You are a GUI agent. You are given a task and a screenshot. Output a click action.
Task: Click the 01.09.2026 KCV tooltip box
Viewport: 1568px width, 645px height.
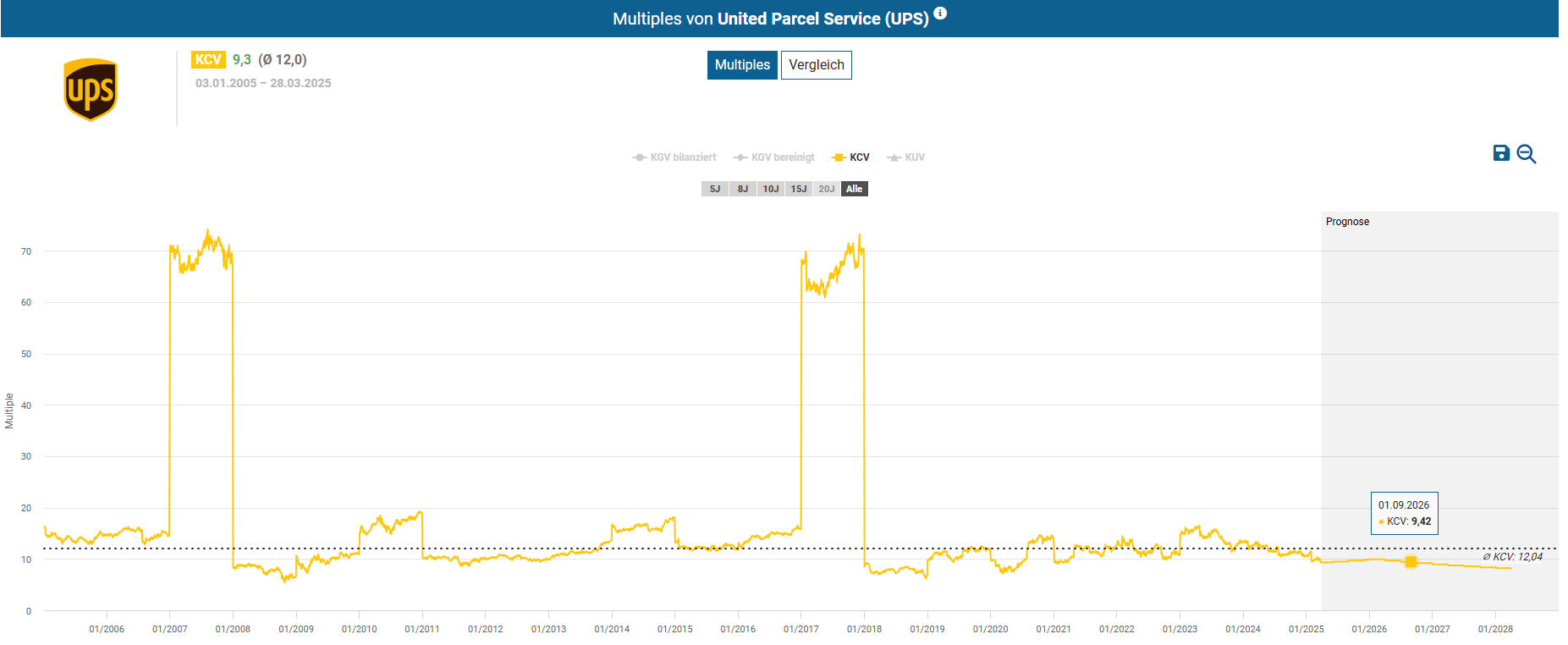click(1405, 514)
